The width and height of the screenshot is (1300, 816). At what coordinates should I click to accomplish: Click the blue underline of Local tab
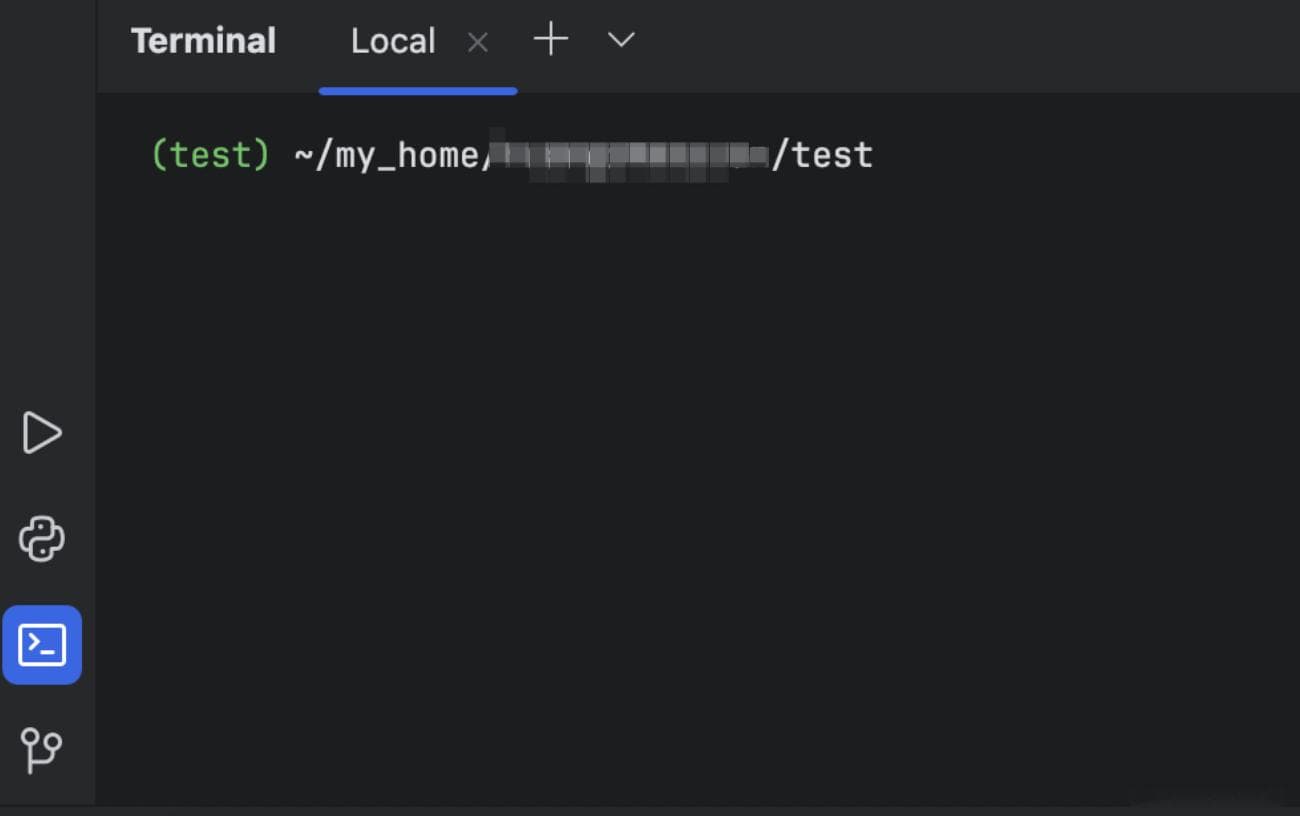[418, 91]
